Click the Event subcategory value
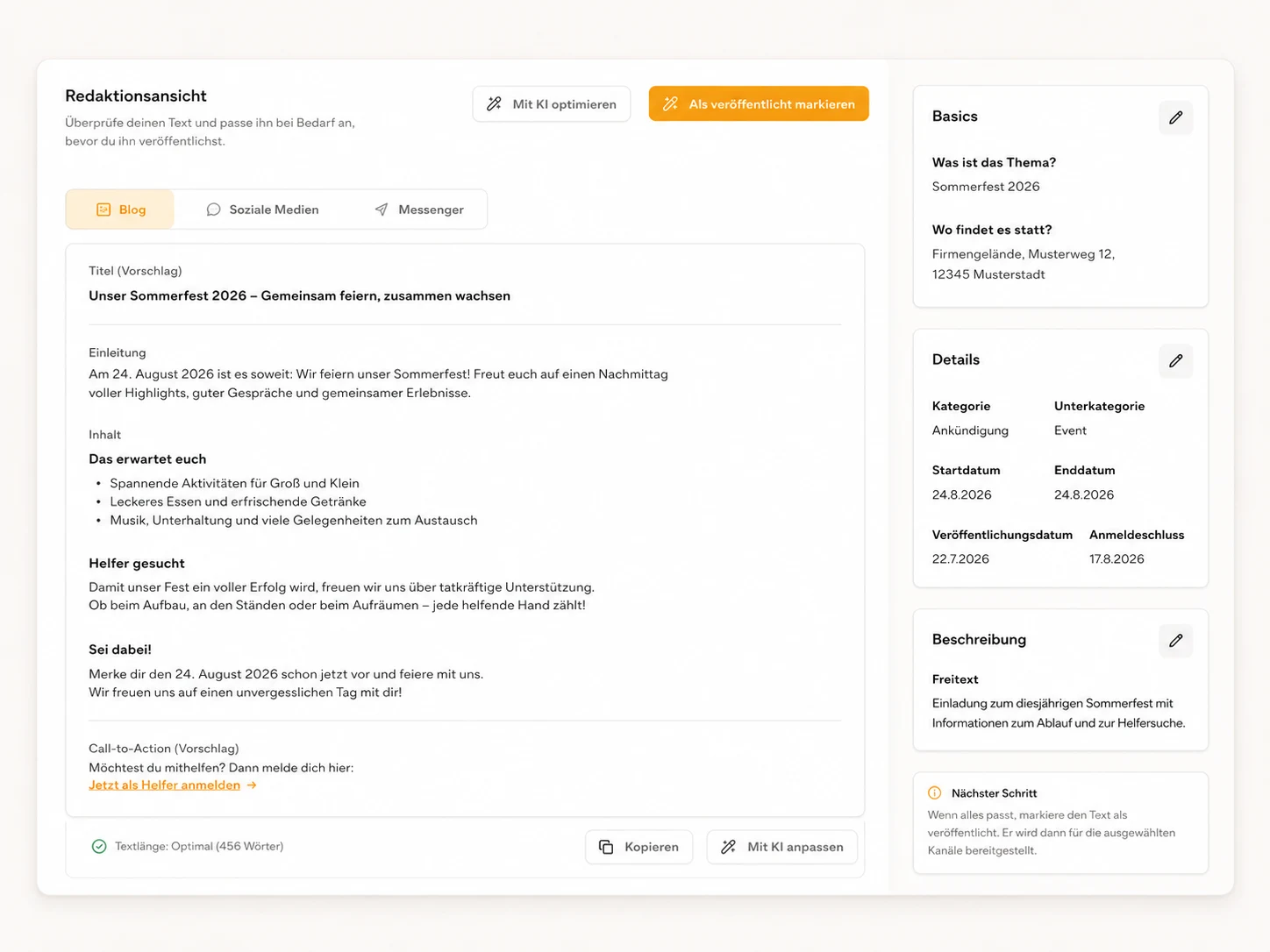Image resolution: width=1270 pixels, height=952 pixels. point(1070,430)
